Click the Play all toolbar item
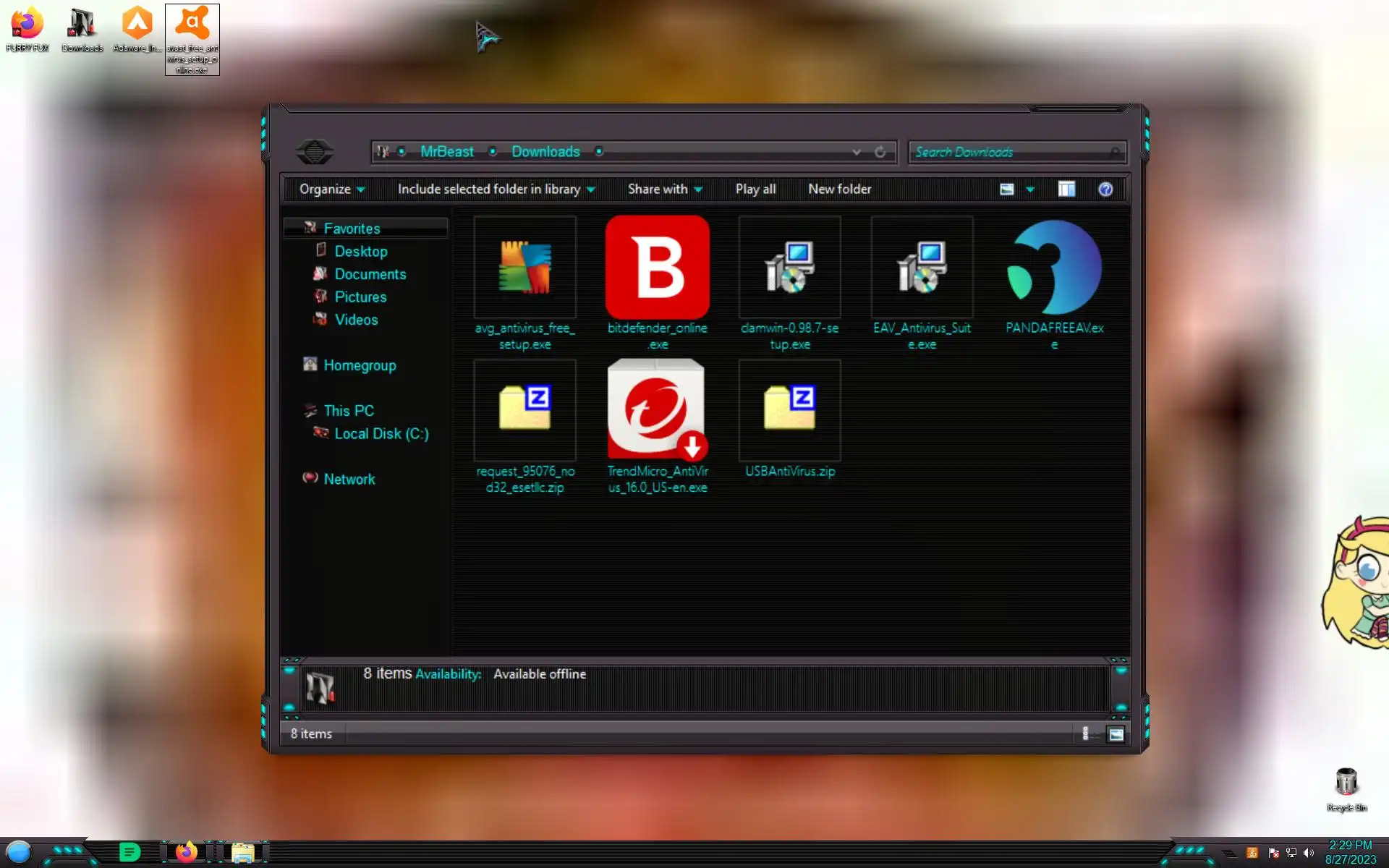This screenshot has width=1389, height=868. click(755, 190)
